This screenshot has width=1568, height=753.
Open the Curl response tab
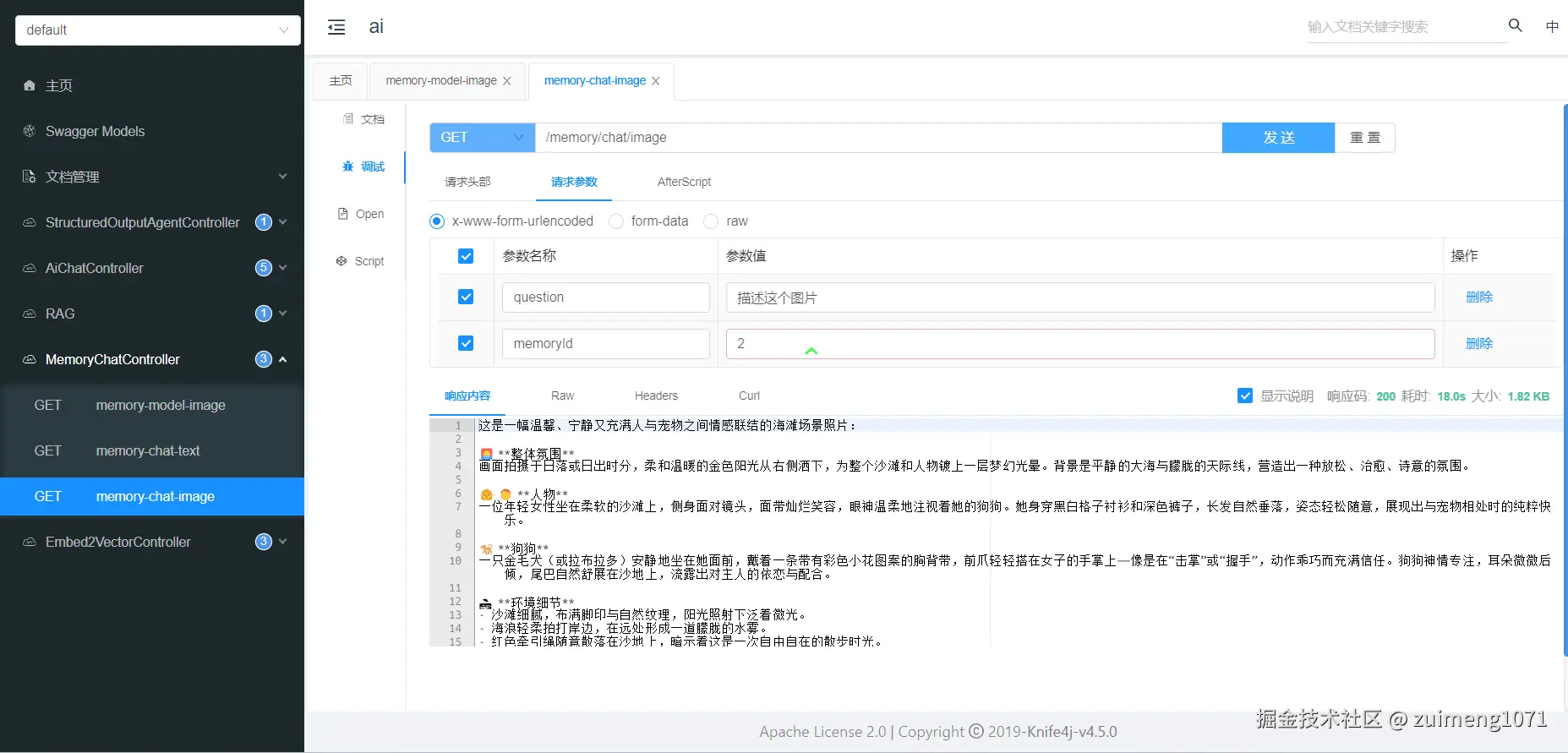pos(749,396)
